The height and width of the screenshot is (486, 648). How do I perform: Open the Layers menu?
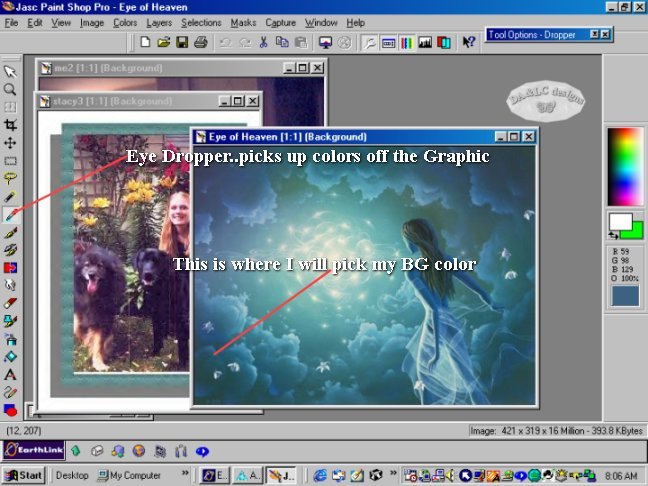click(x=159, y=23)
